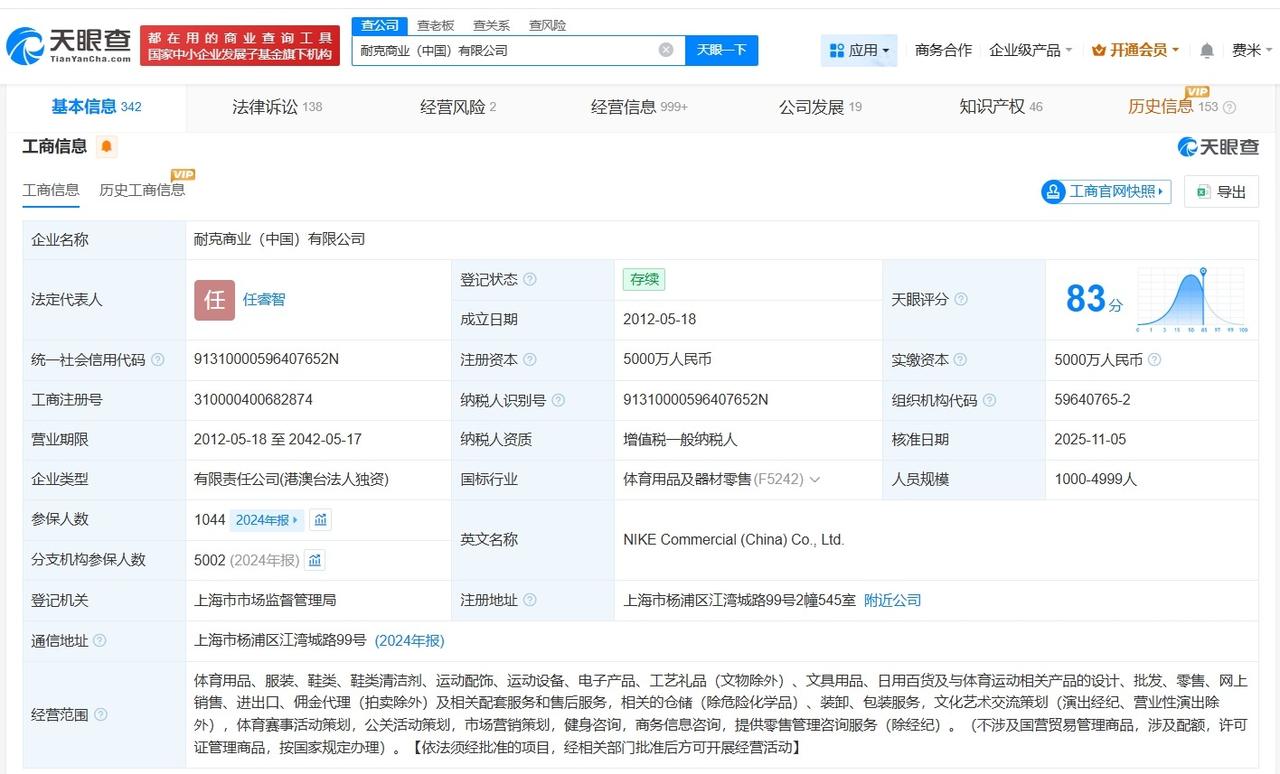This screenshot has height=774, width=1280.
Task: Click the VIP crown icon beside 开通会员
Action: point(1099,50)
